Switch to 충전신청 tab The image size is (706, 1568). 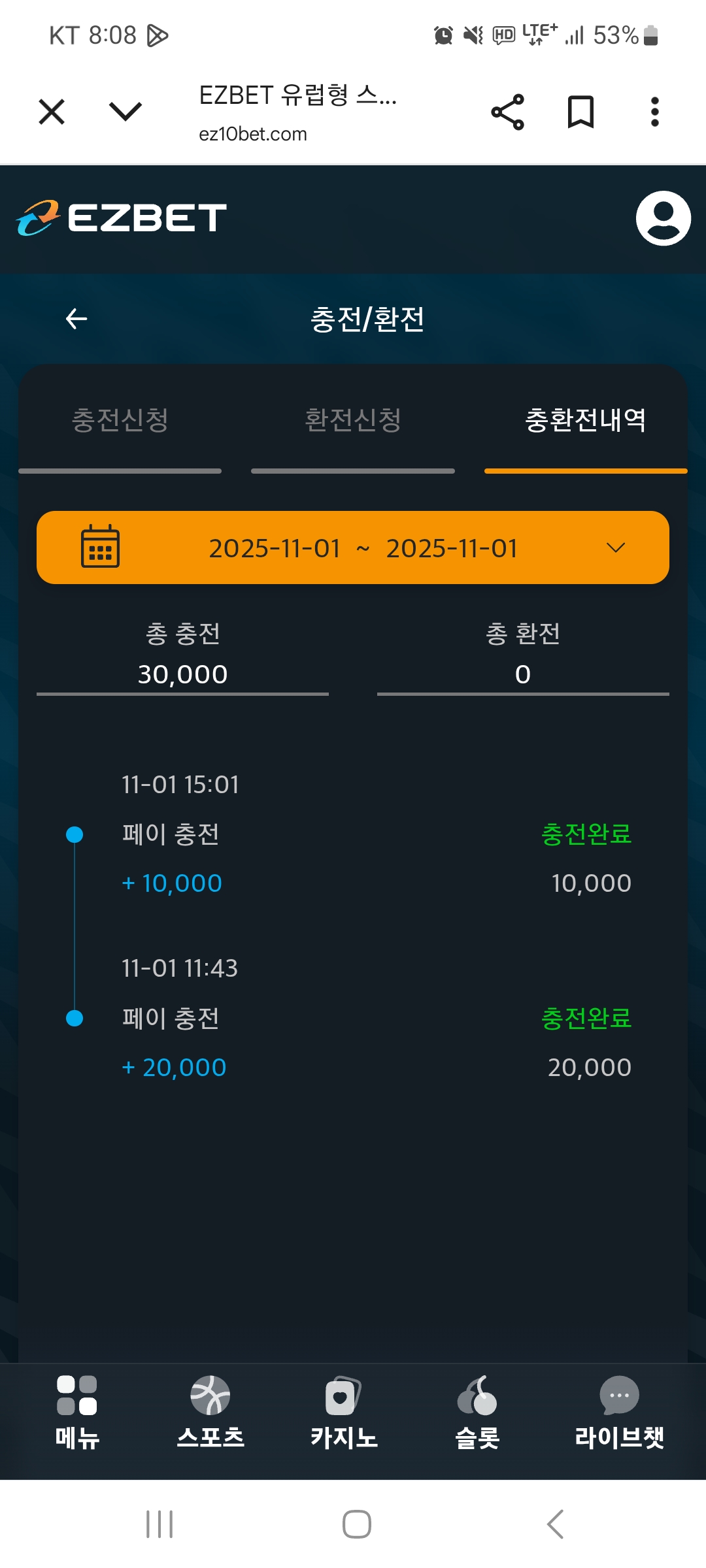(120, 420)
